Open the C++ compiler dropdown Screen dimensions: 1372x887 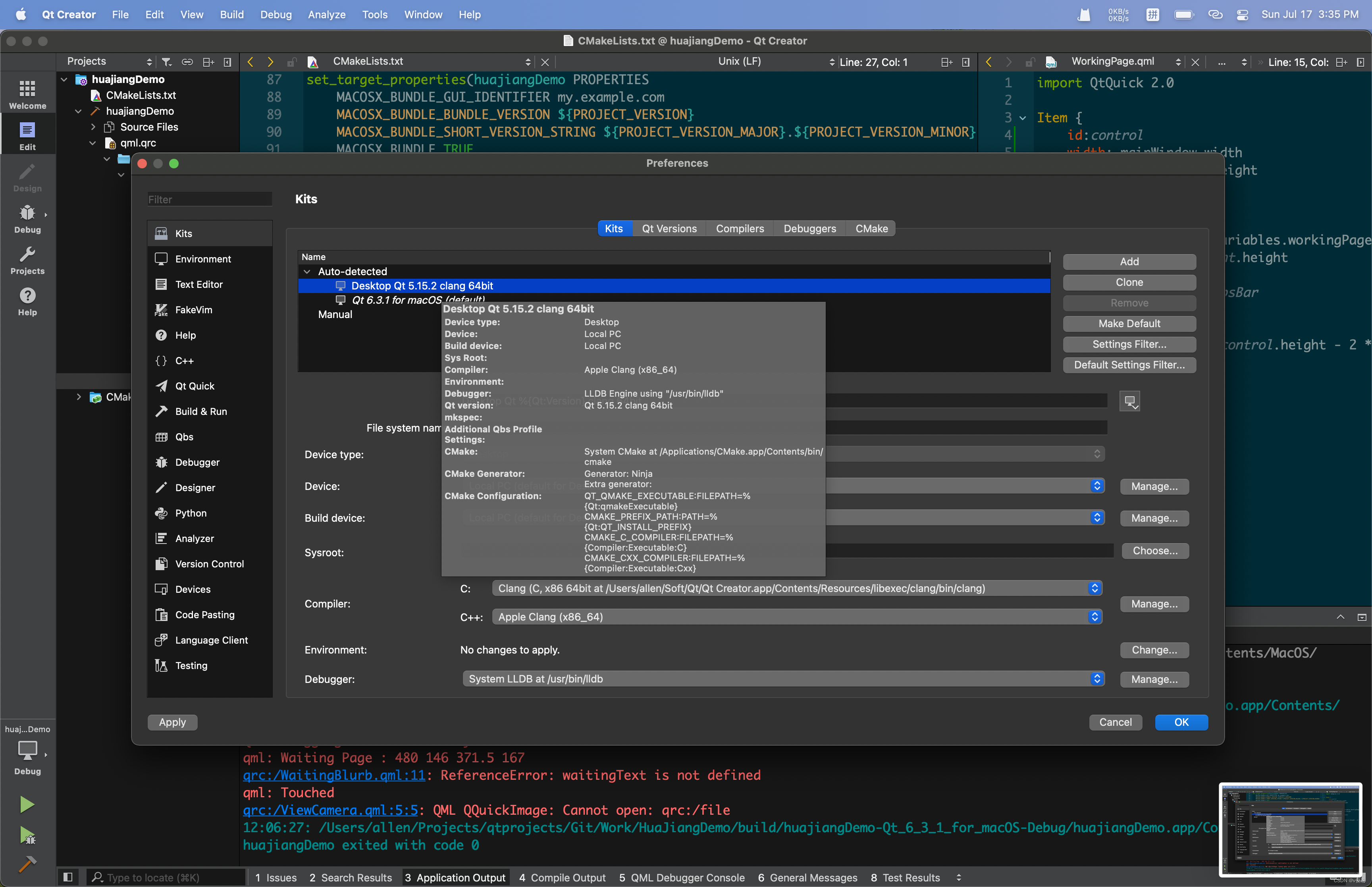[x=797, y=617]
